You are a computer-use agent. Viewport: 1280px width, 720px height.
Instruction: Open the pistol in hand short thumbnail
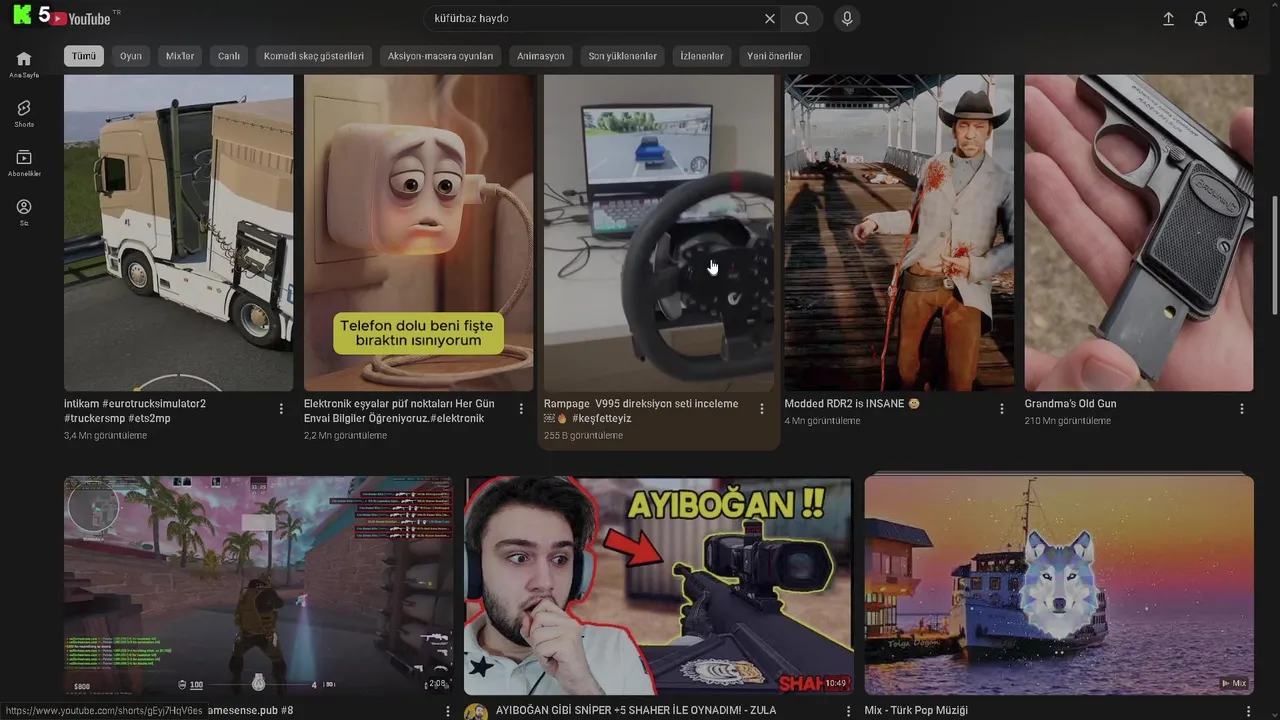pyautogui.click(x=1139, y=232)
